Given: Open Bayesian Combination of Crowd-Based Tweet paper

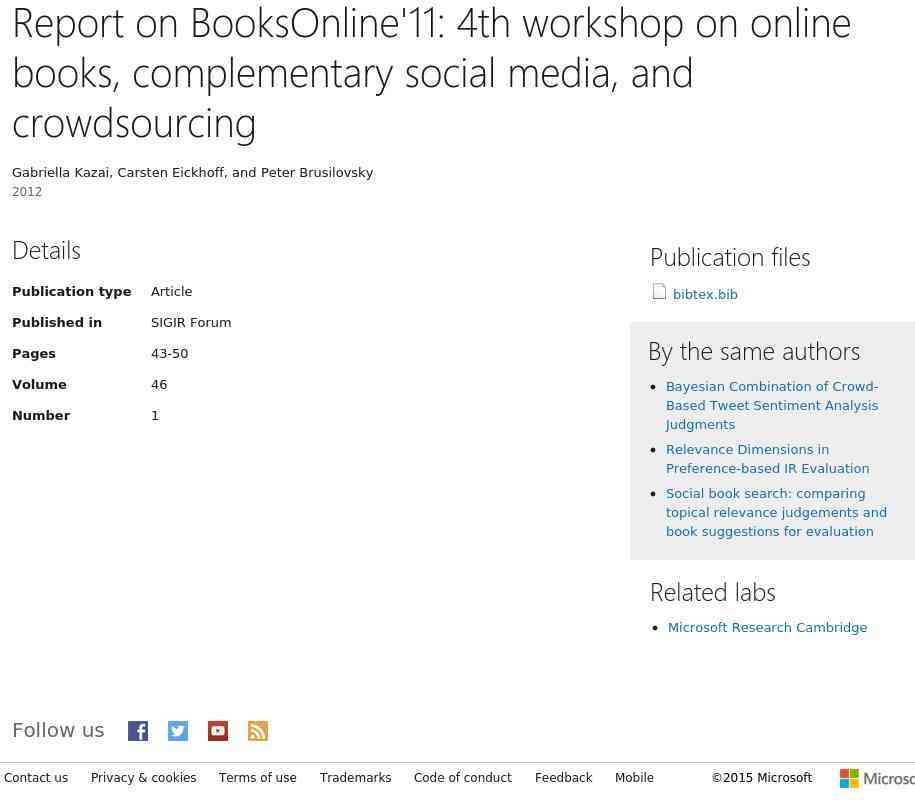Looking at the screenshot, I should tap(772, 406).
